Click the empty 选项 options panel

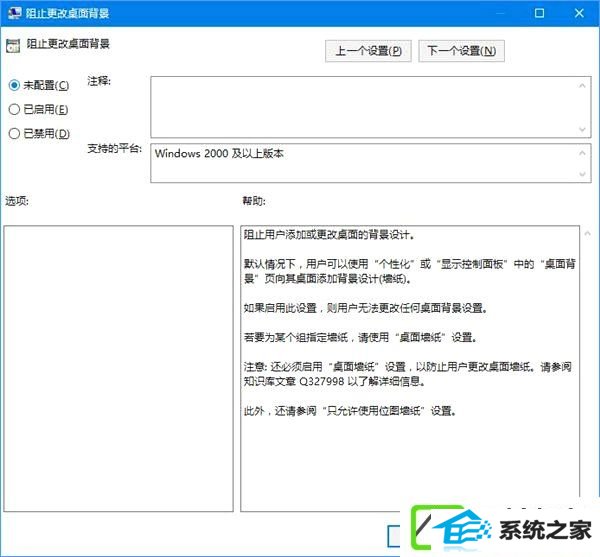119,368
